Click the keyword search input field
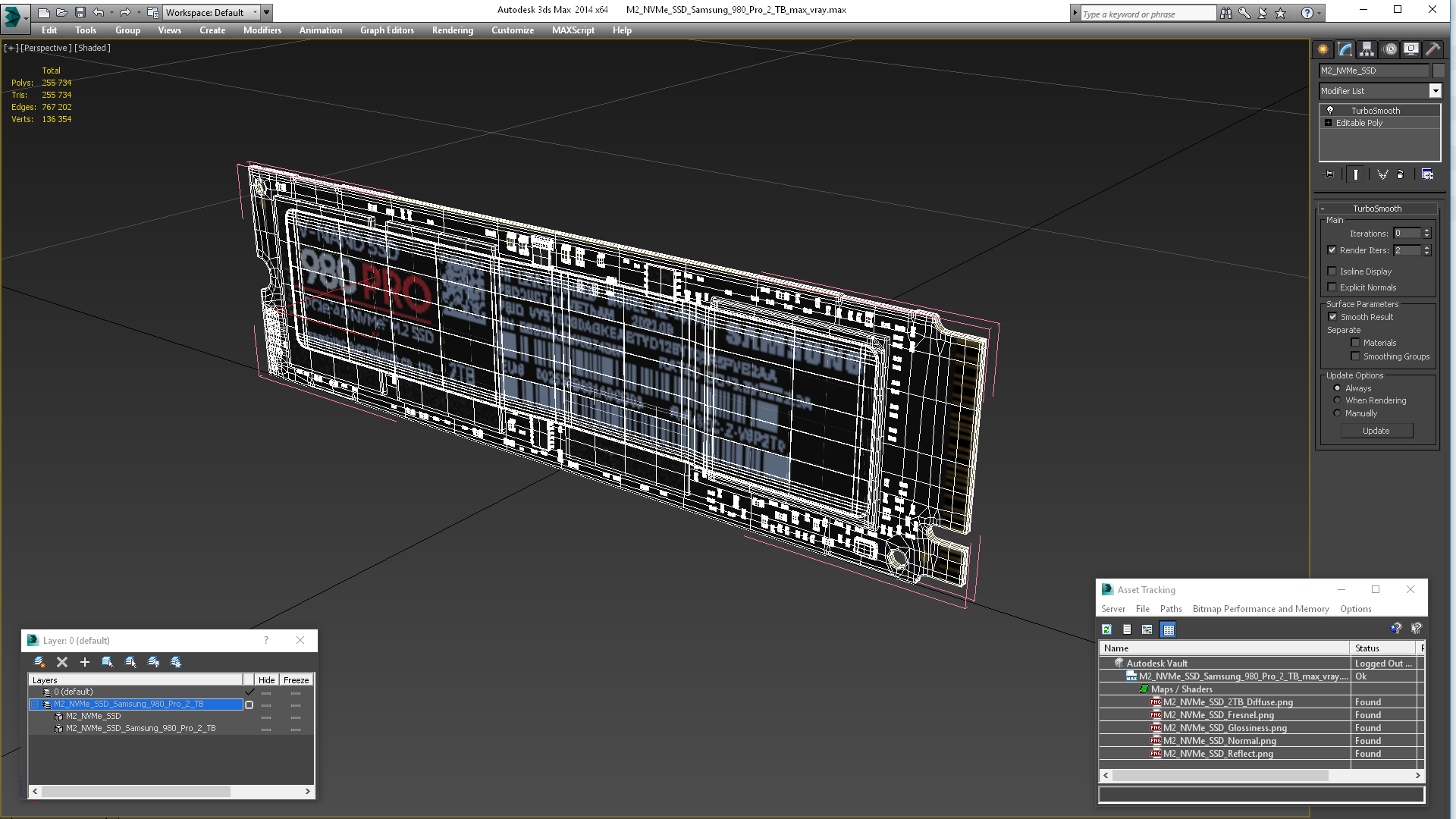The height and width of the screenshot is (819, 1456). click(x=1147, y=14)
